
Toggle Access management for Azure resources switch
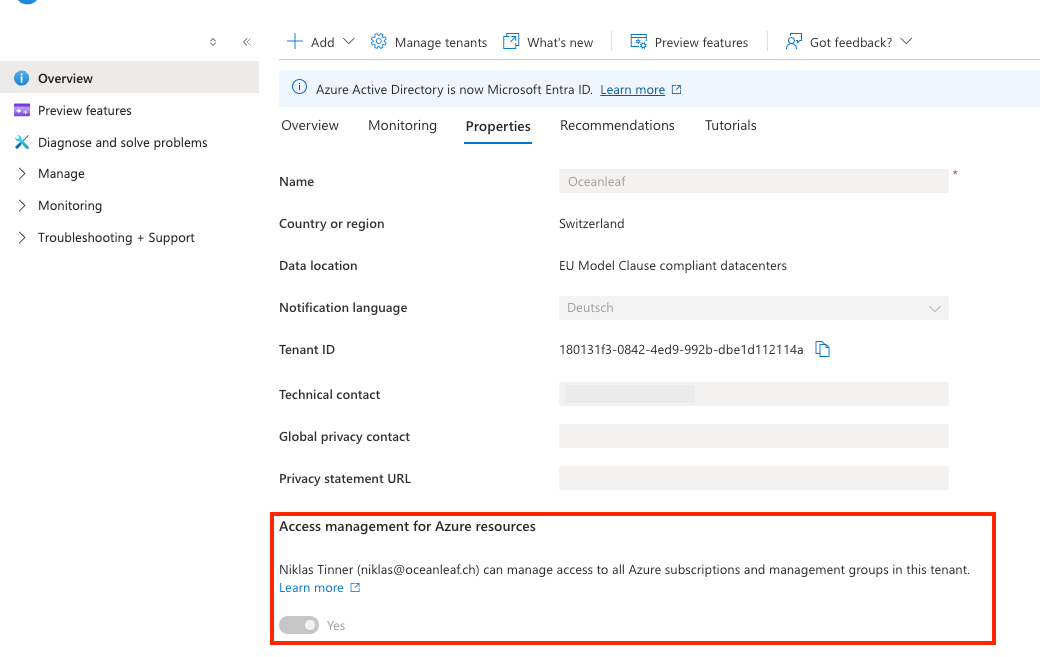click(x=299, y=625)
